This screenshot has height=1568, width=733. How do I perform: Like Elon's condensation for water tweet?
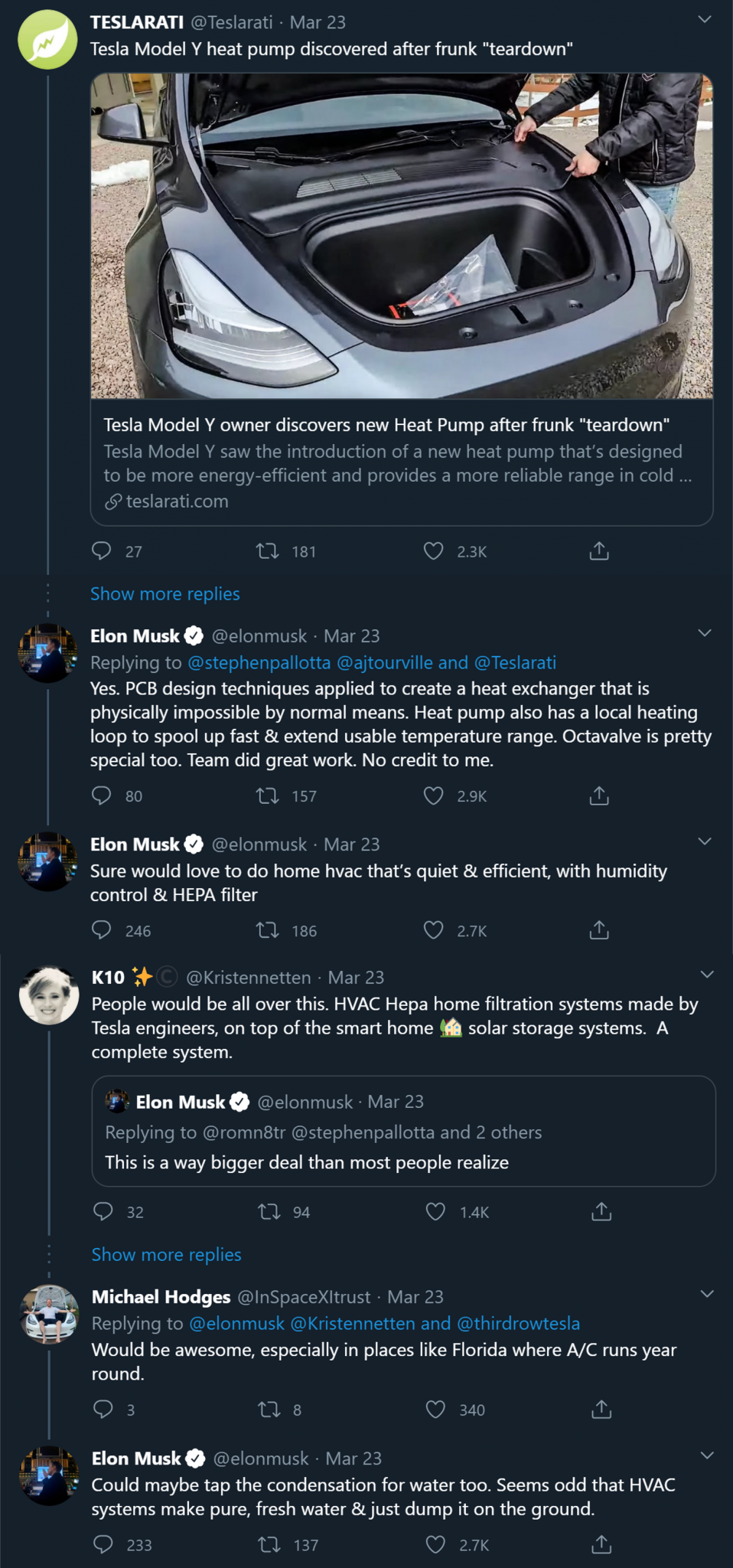tap(435, 1545)
